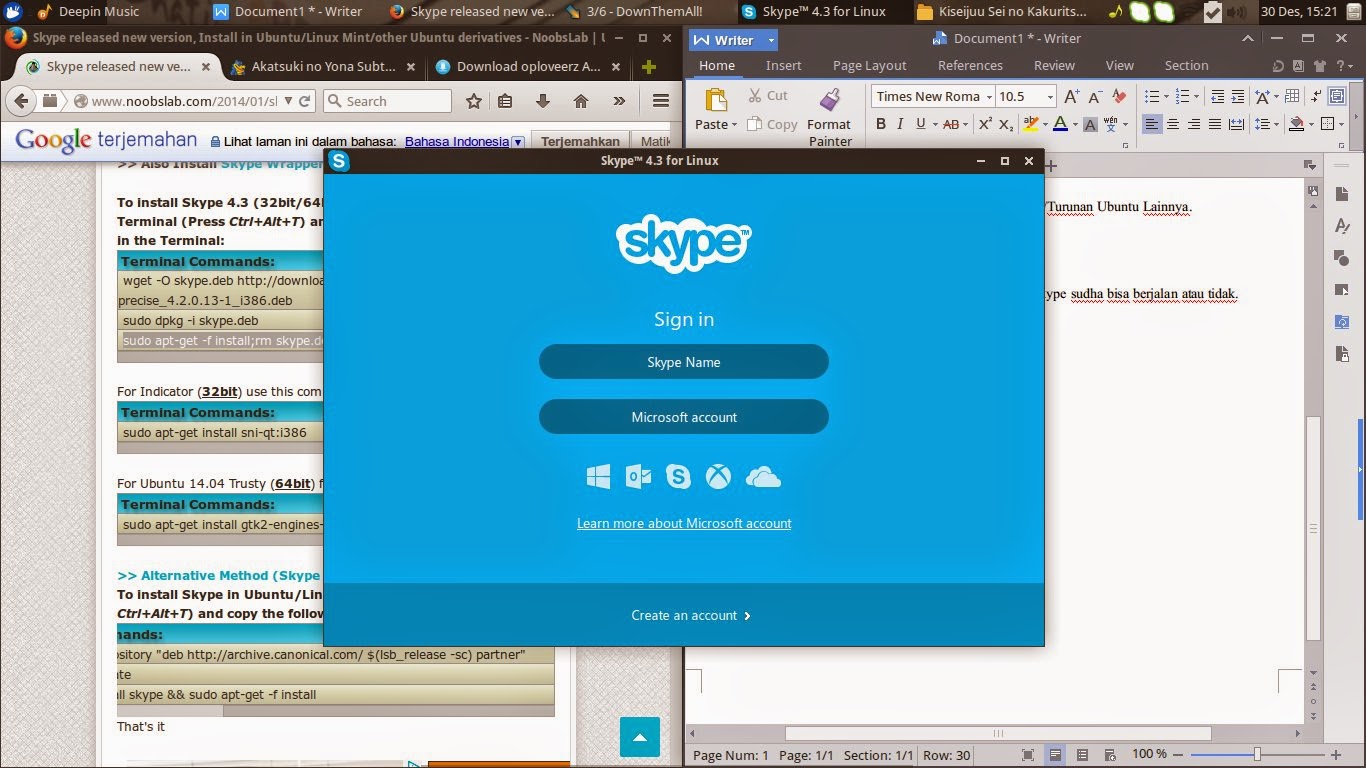Justify text in Writer
This screenshot has height=768, width=1366.
(x=1215, y=124)
